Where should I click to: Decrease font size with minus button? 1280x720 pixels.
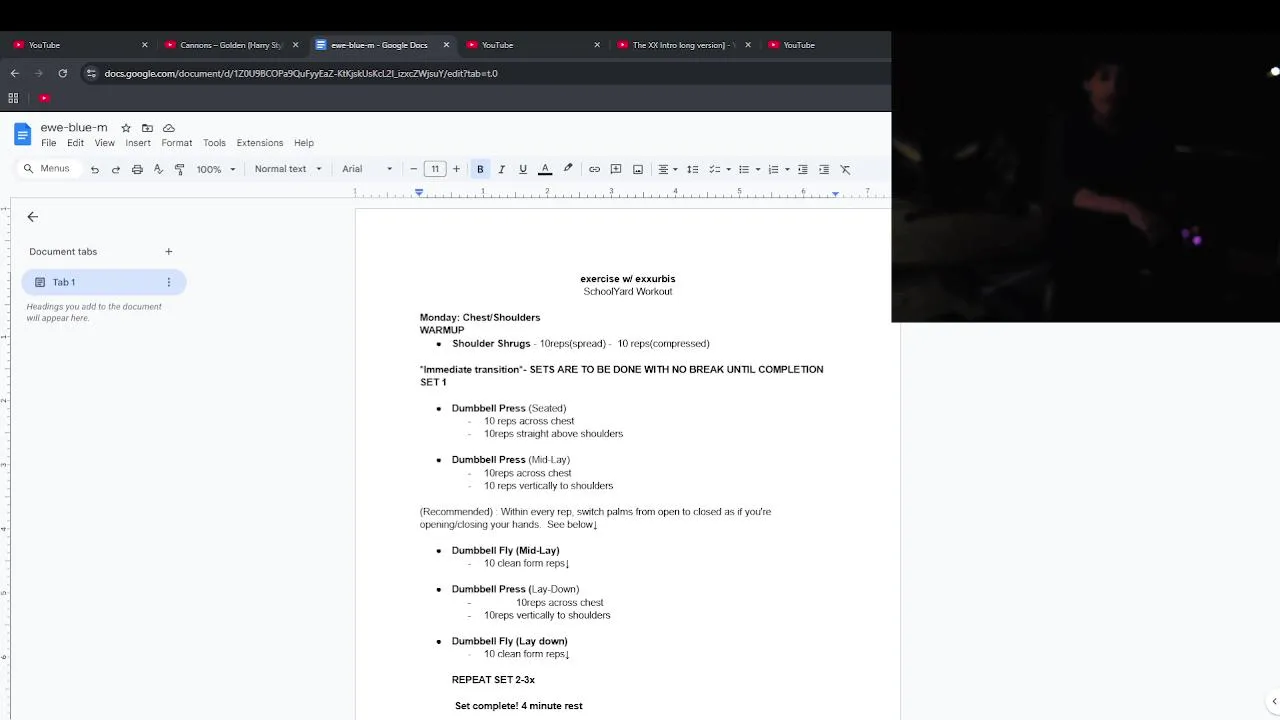(x=414, y=169)
